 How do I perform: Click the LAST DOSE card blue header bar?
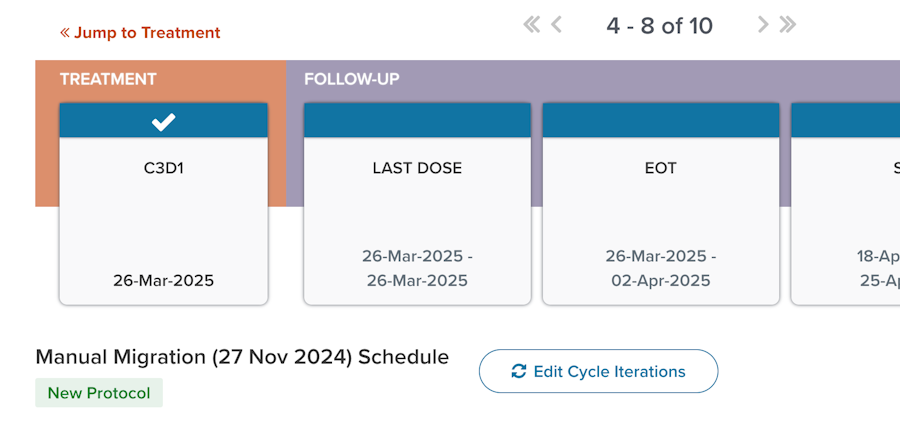pyautogui.click(x=417, y=120)
